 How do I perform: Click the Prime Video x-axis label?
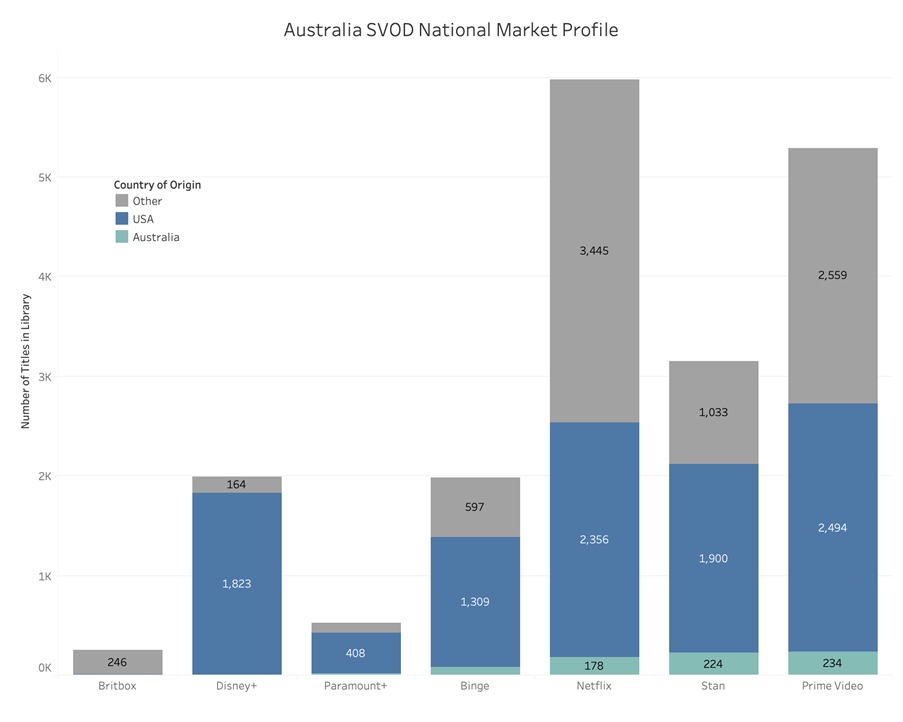(833, 686)
